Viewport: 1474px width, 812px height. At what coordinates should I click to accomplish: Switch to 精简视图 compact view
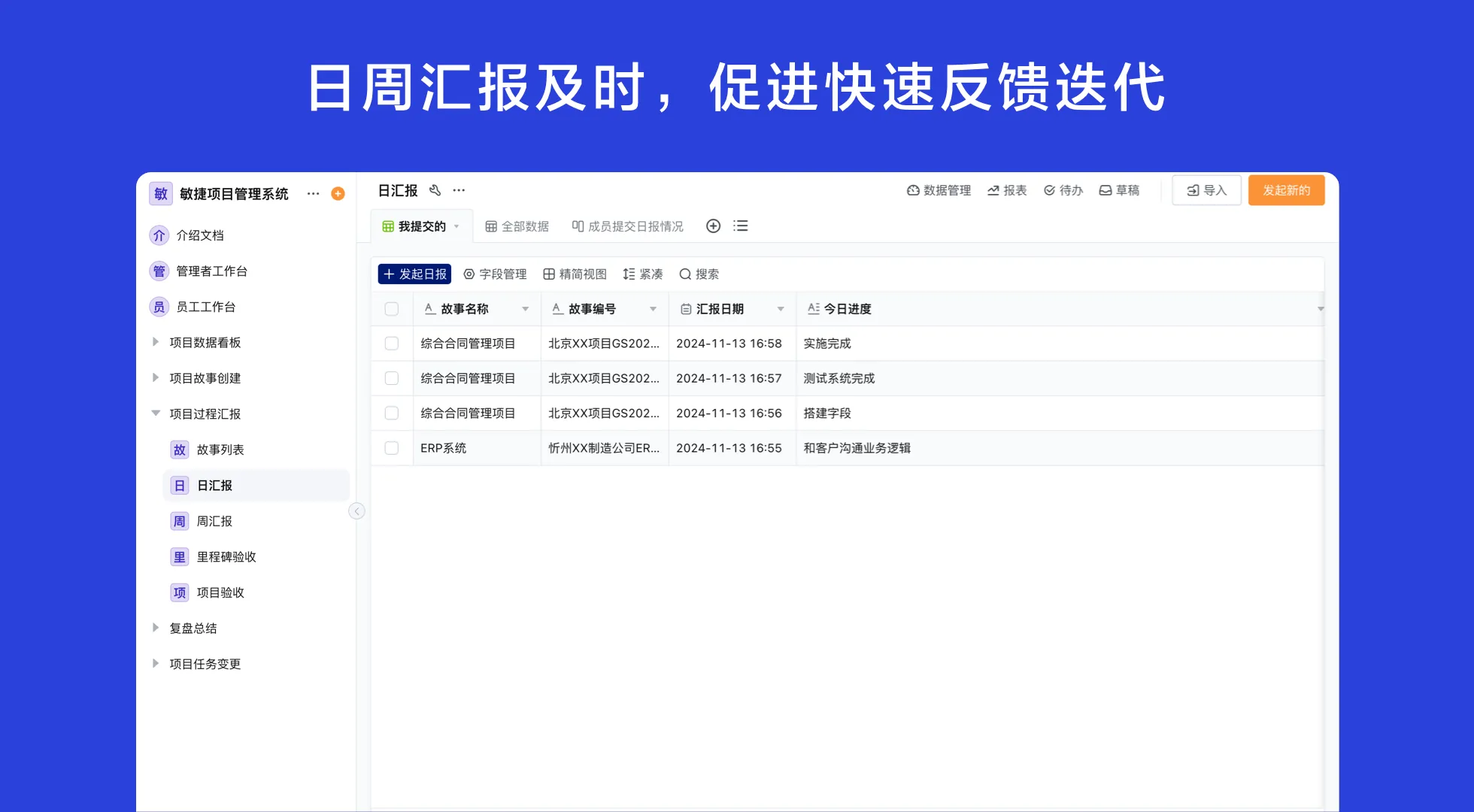576,274
